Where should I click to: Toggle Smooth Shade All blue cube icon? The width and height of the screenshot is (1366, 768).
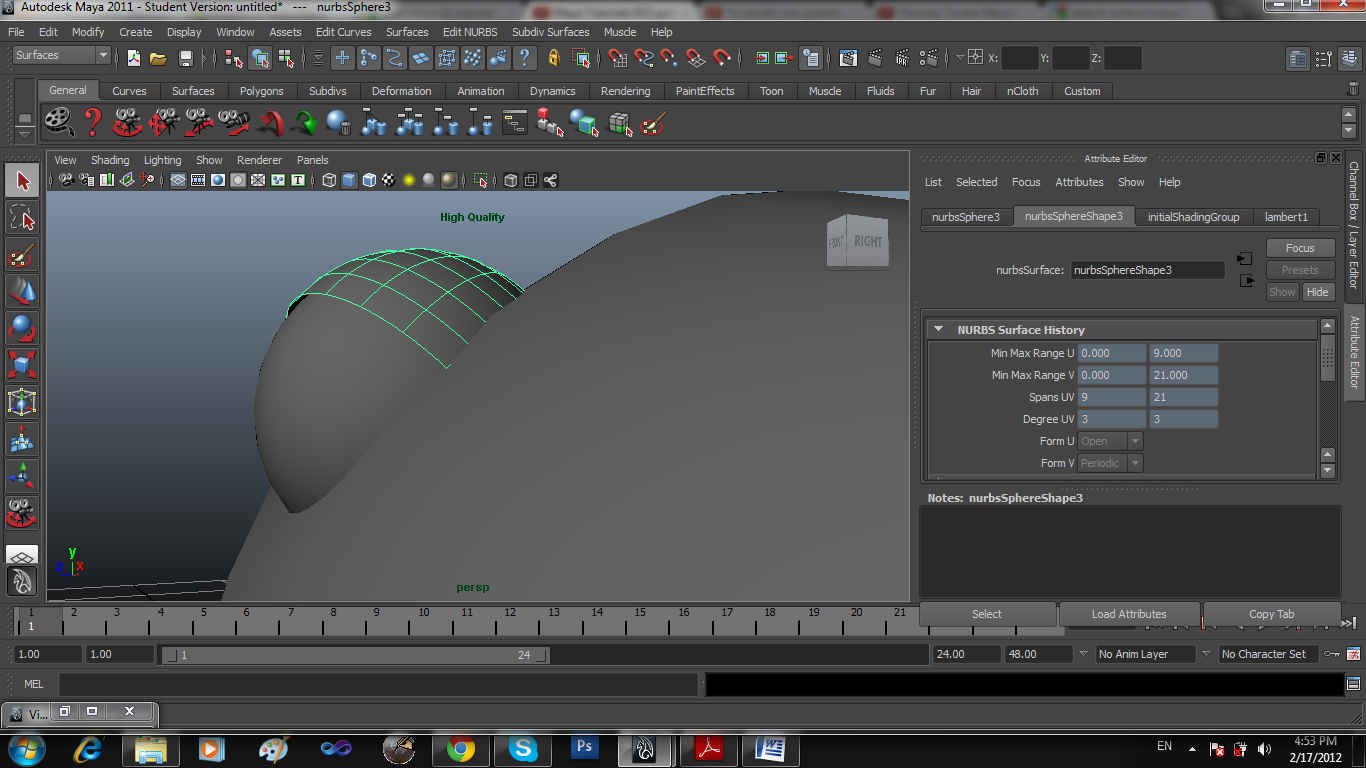coord(349,180)
